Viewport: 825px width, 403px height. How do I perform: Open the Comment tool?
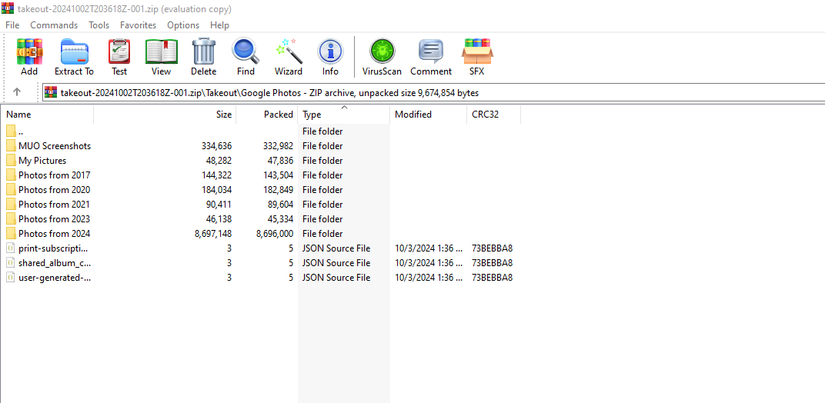point(431,52)
